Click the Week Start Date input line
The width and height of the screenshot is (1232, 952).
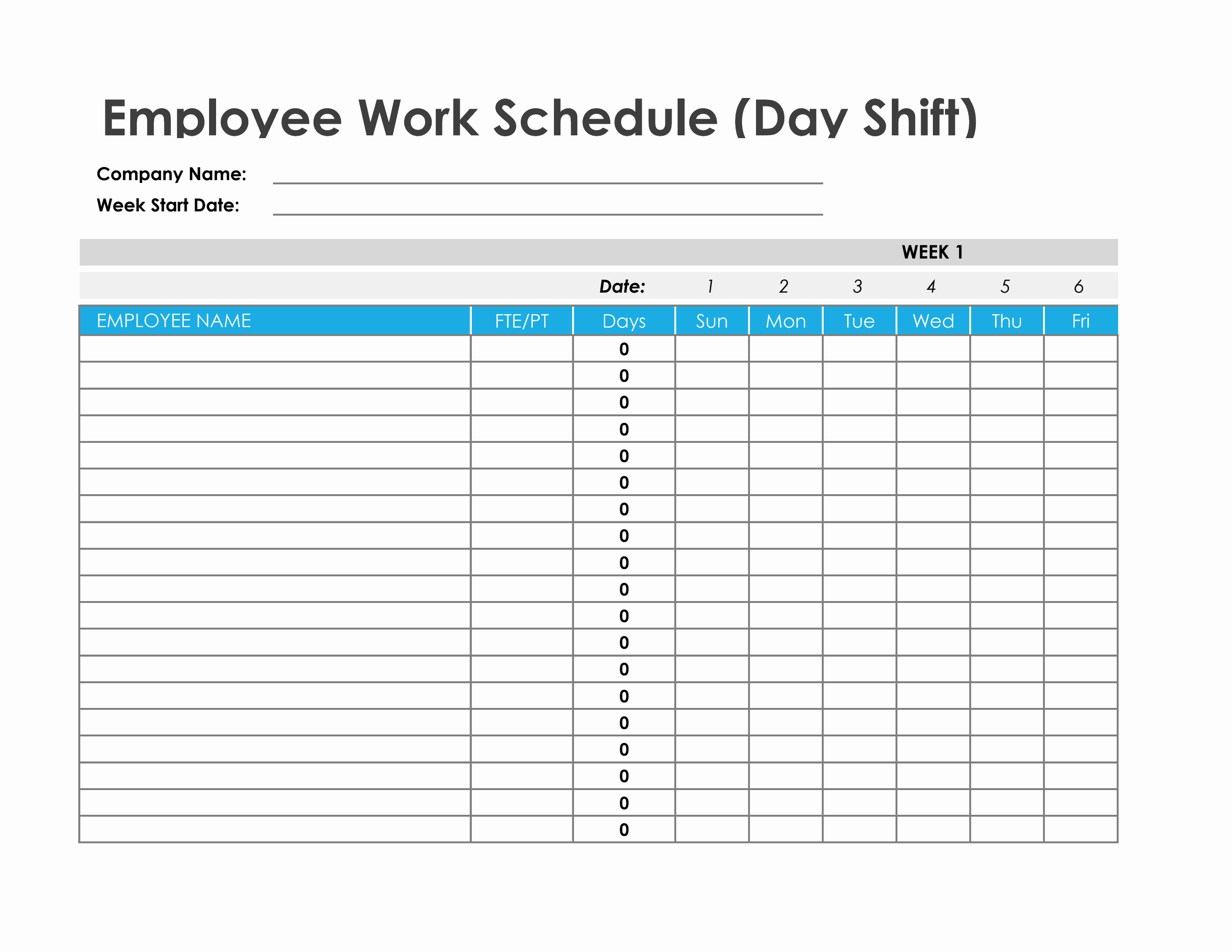[x=548, y=206]
